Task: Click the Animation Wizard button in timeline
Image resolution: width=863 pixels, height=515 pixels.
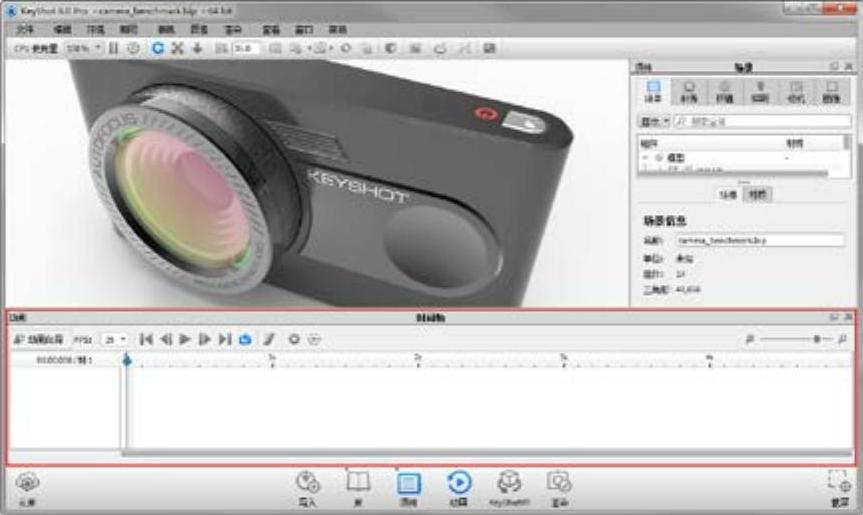Action: (x=39, y=339)
